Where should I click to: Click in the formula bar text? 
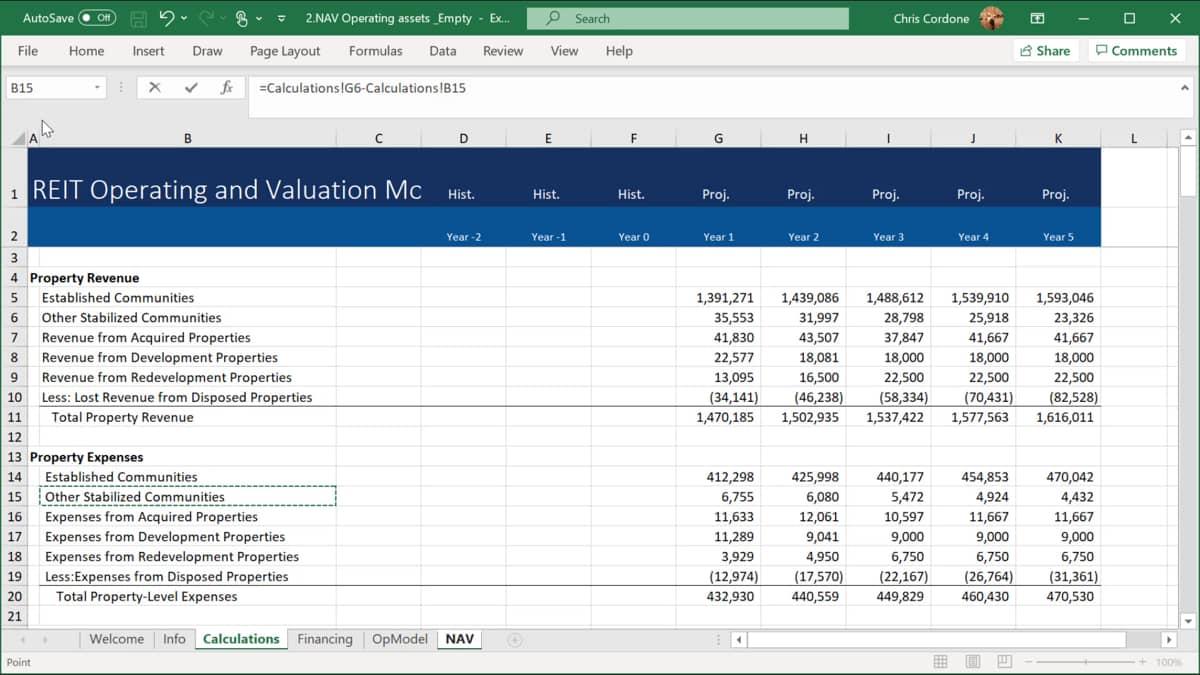pos(362,88)
